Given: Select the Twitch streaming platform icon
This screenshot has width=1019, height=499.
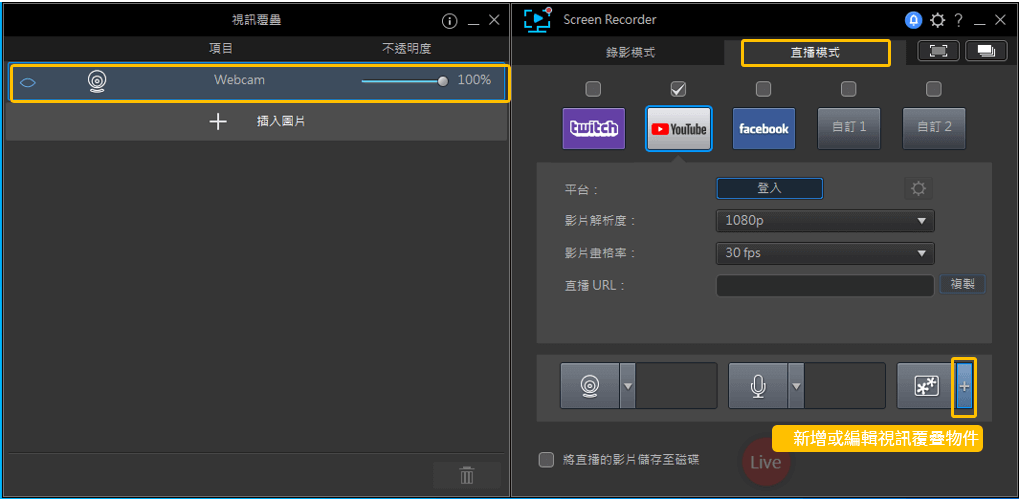Looking at the screenshot, I should (x=593, y=129).
